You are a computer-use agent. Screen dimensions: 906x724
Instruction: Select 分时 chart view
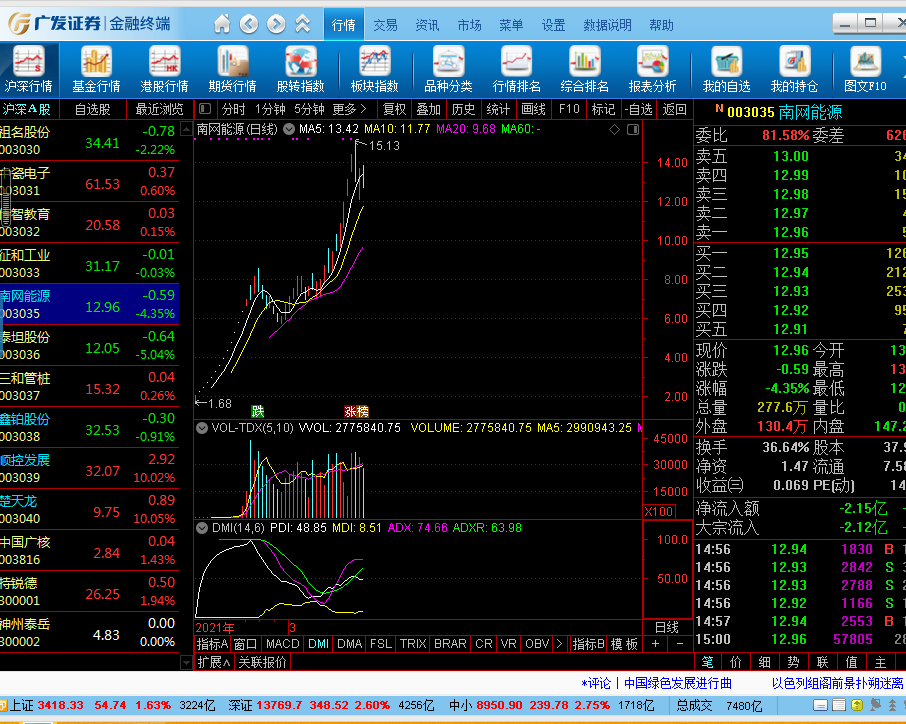tap(233, 109)
